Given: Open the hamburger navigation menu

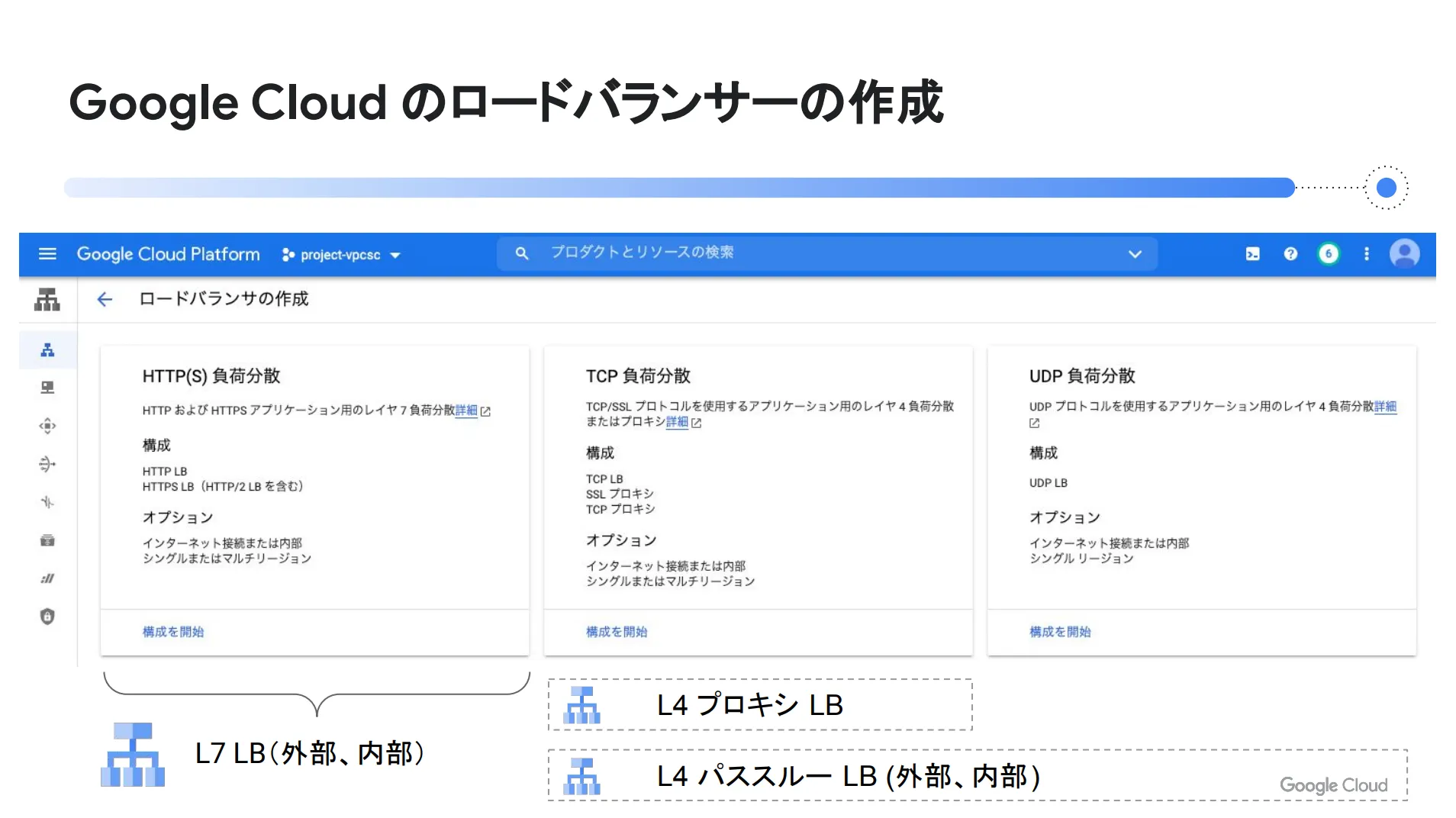Looking at the screenshot, I should click(x=47, y=254).
